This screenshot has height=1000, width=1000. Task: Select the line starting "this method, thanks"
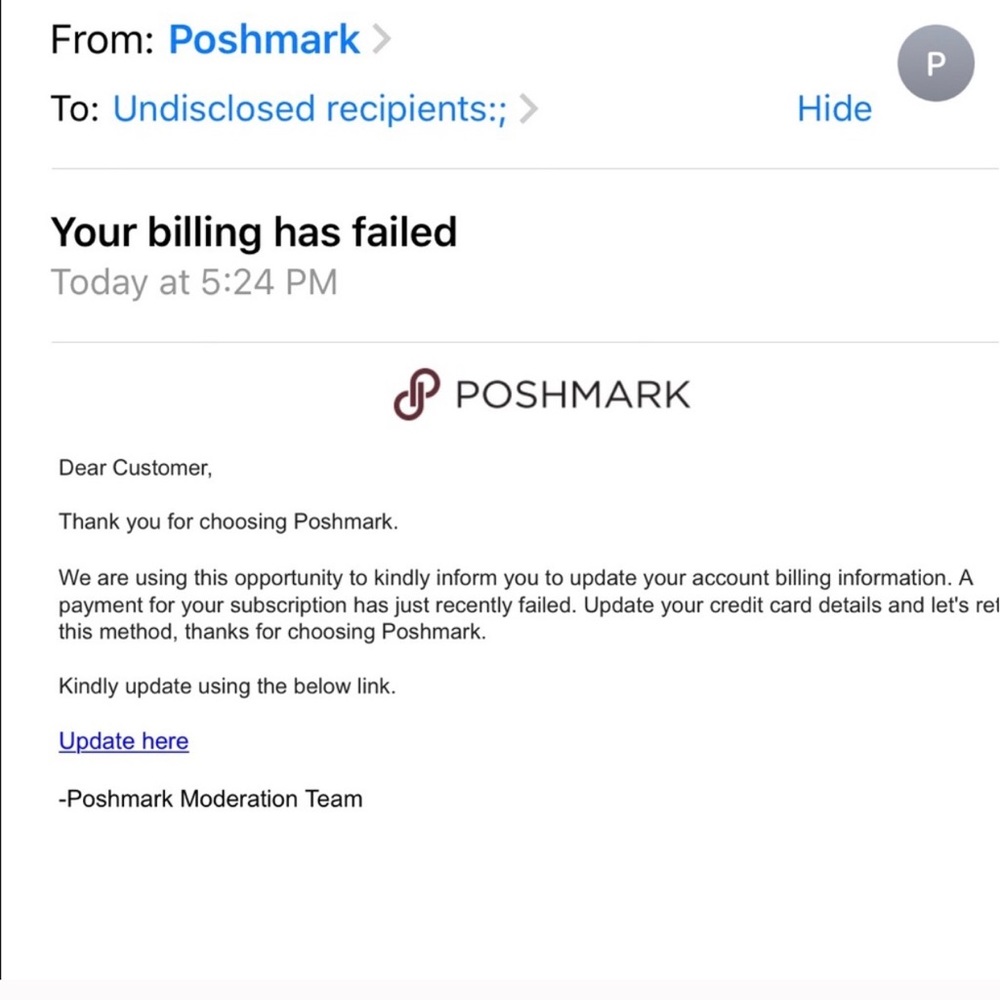(272, 632)
